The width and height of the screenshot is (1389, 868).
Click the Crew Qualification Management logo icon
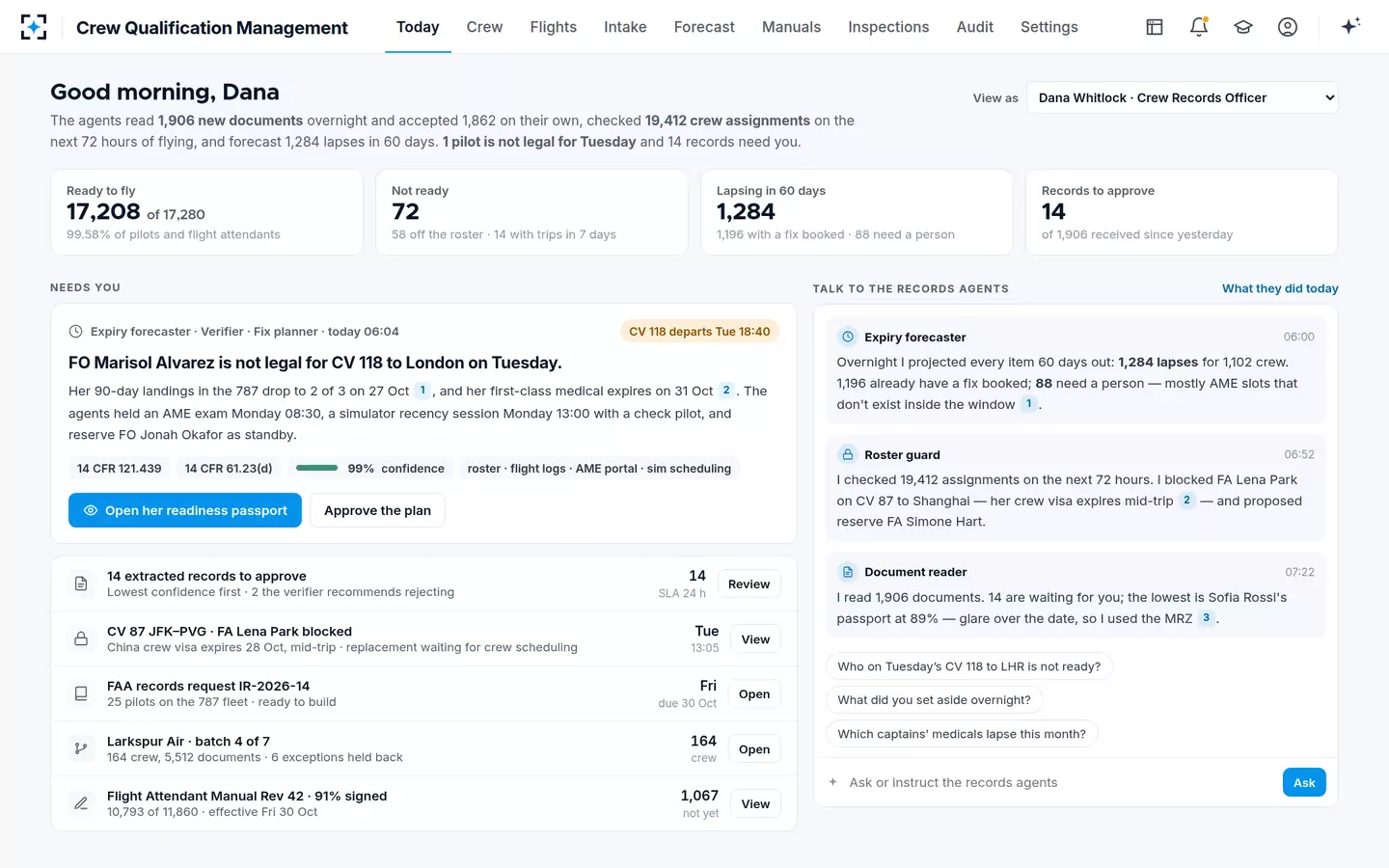[34, 27]
